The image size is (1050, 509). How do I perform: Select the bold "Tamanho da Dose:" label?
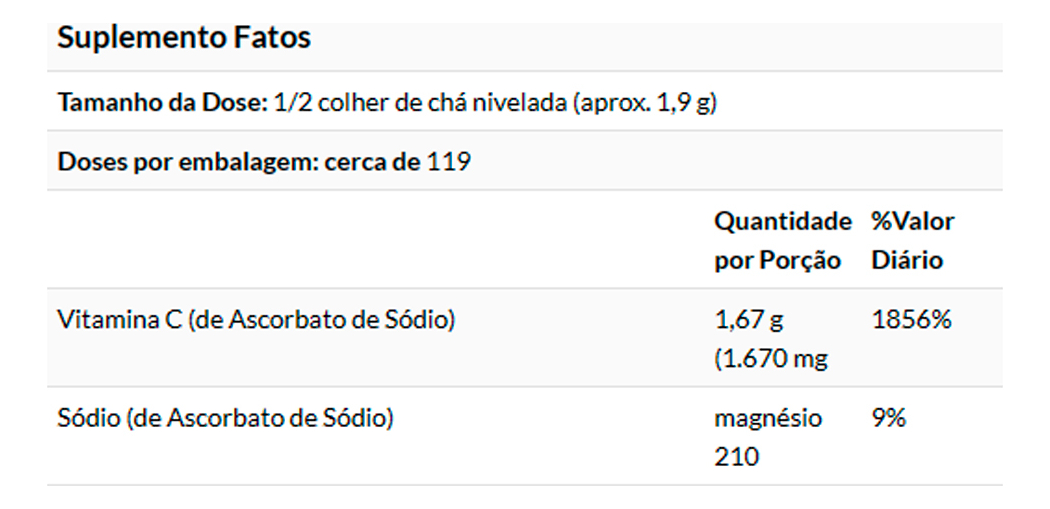[163, 102]
